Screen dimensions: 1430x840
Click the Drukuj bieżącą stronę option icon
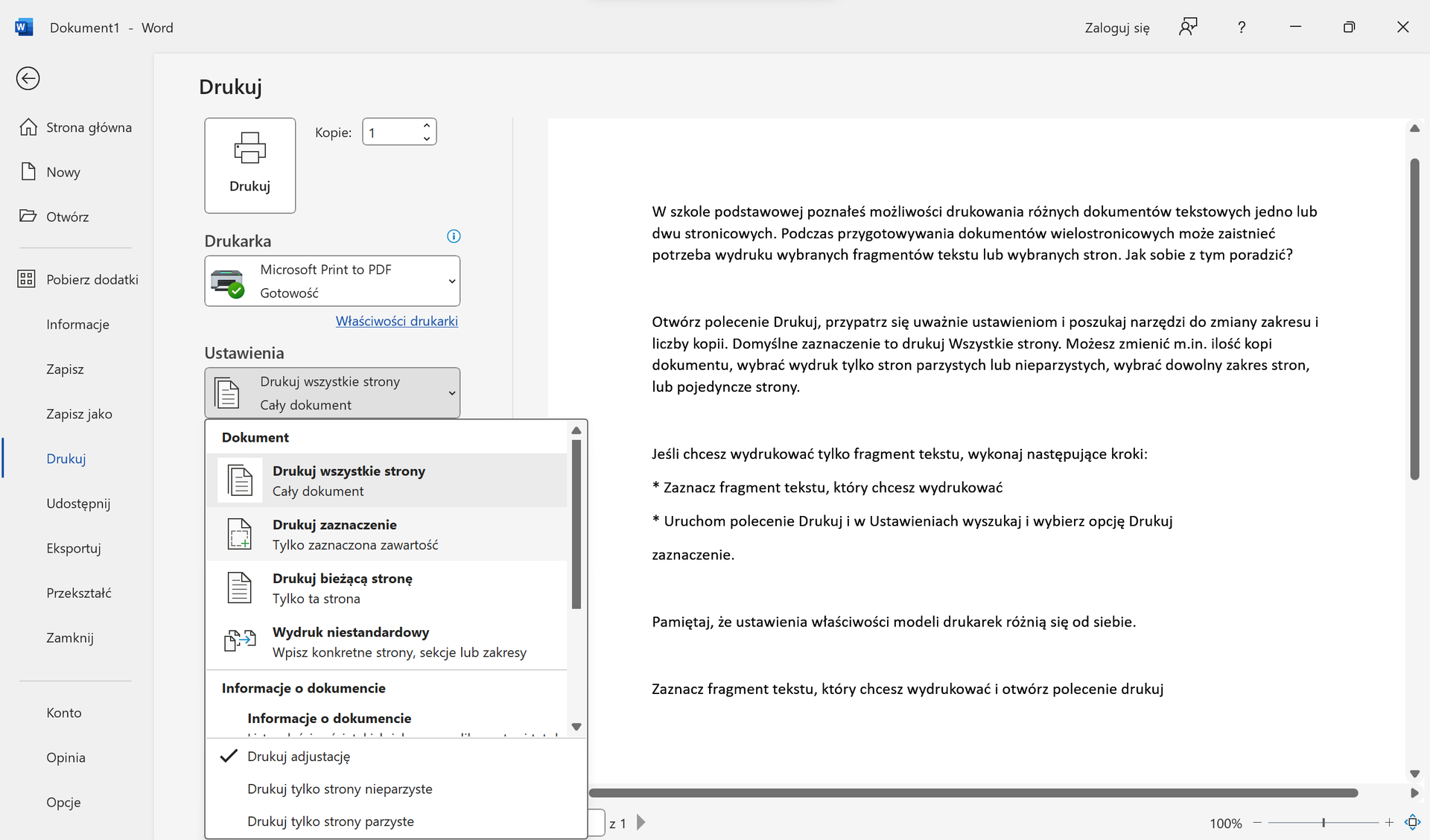pos(238,587)
